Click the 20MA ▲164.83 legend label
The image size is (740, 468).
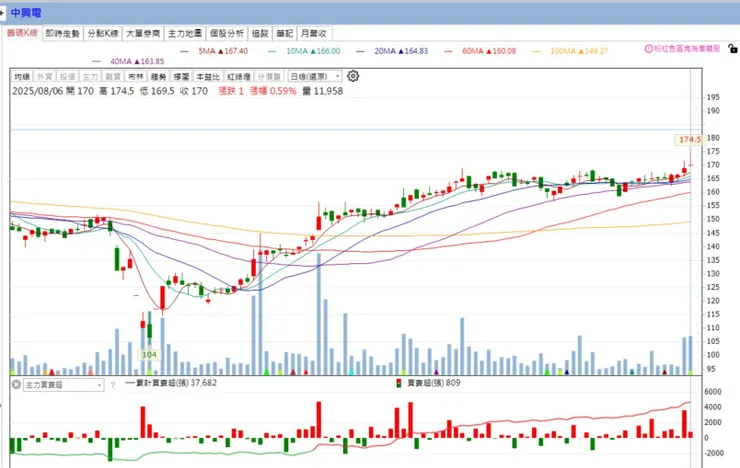click(401, 51)
